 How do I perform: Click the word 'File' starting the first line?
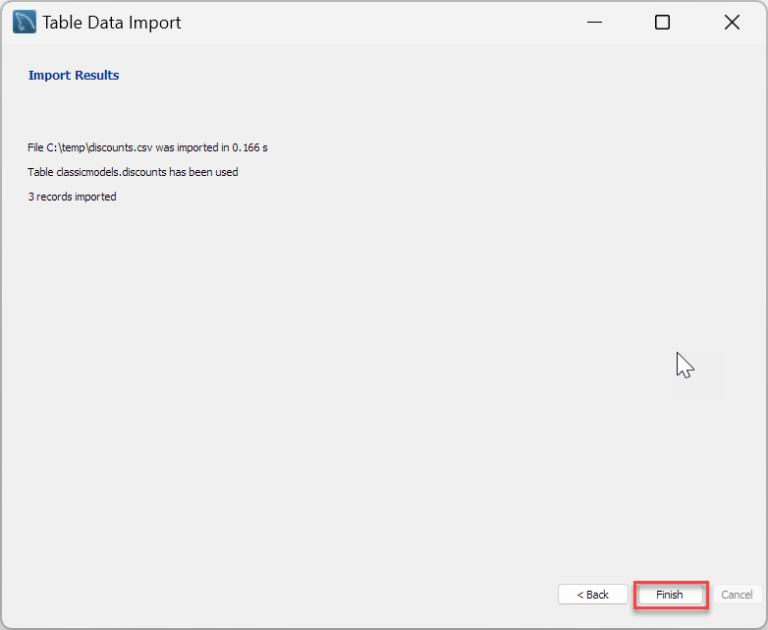tap(35, 147)
